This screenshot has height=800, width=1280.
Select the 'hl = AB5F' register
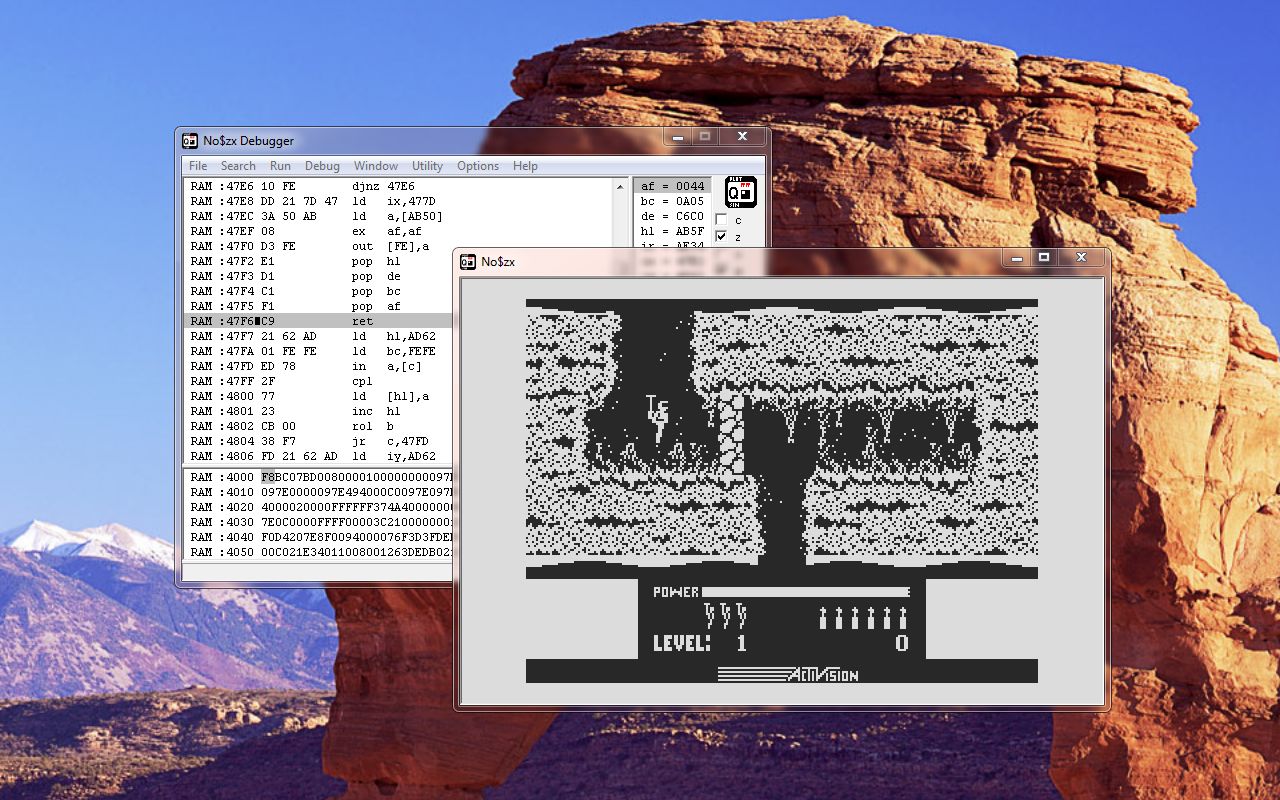[x=672, y=231]
